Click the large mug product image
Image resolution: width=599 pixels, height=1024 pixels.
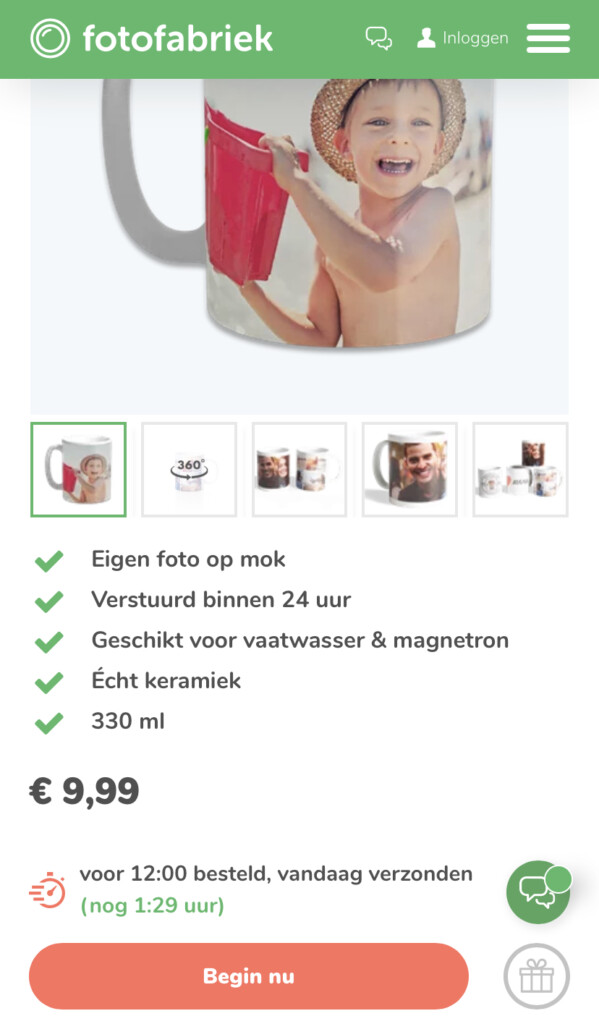click(299, 246)
